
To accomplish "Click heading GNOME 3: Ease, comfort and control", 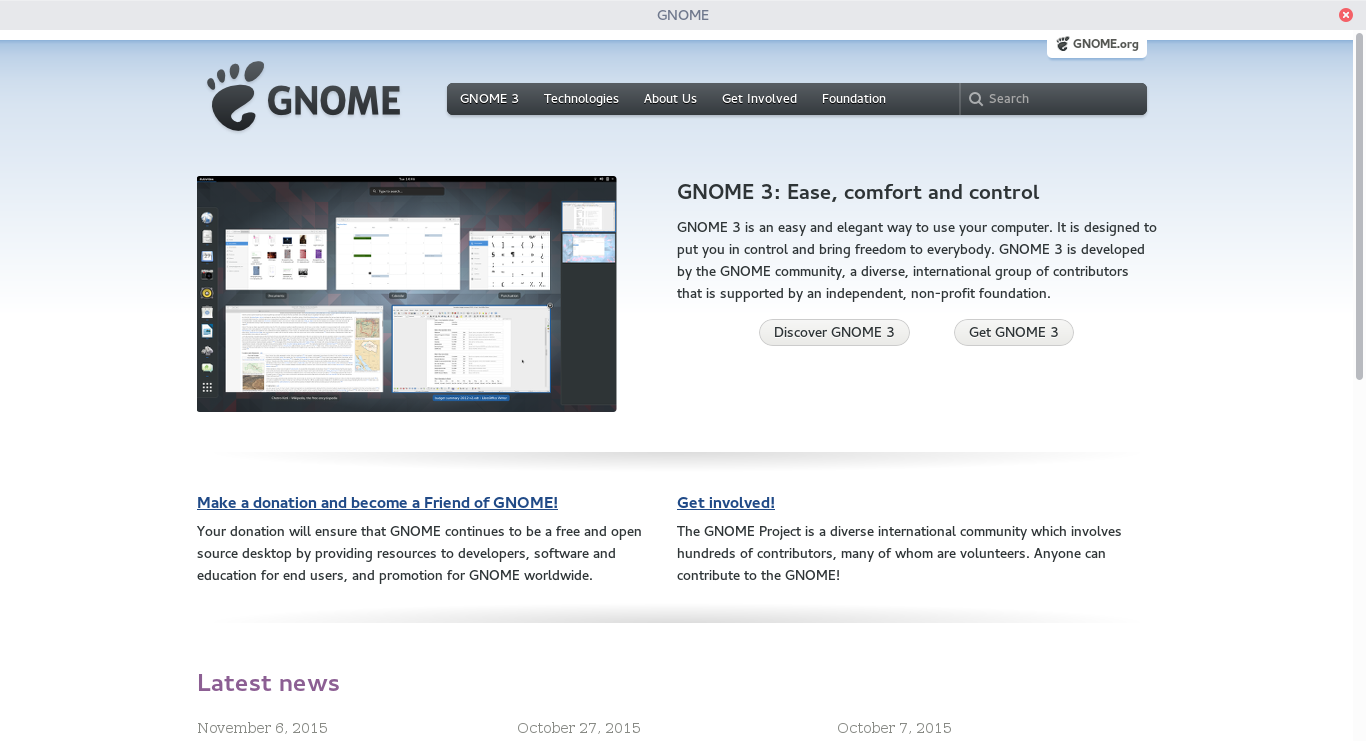I will tap(858, 192).
